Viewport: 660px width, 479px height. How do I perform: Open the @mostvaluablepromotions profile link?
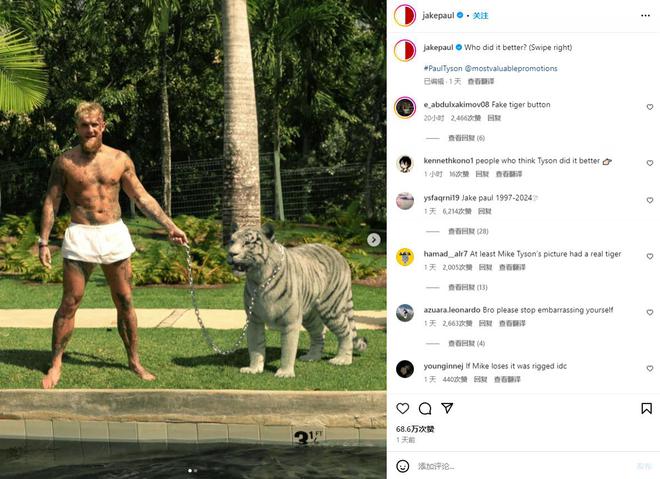coord(511,68)
